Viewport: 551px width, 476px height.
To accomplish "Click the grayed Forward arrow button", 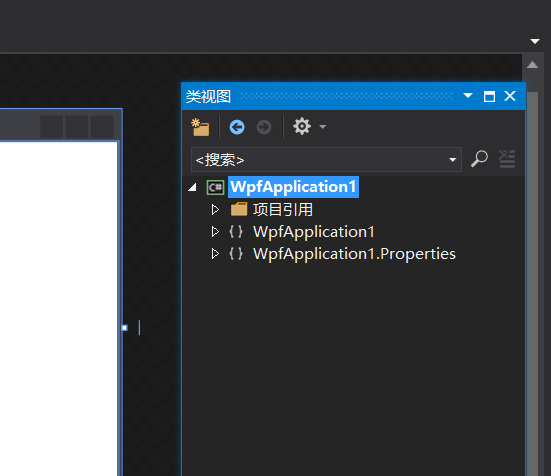I will pos(264,127).
